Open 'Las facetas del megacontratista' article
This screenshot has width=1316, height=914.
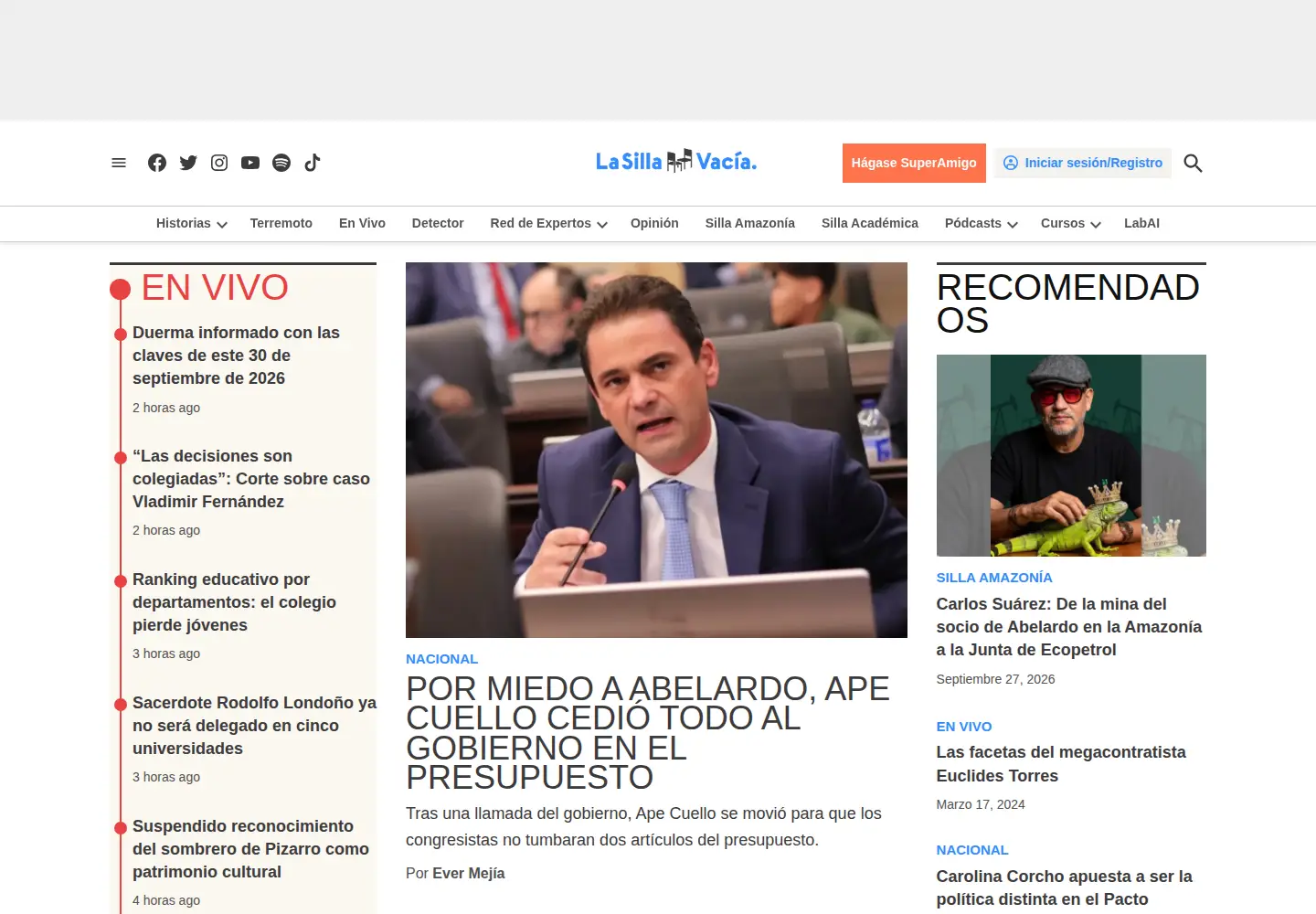(1061, 764)
